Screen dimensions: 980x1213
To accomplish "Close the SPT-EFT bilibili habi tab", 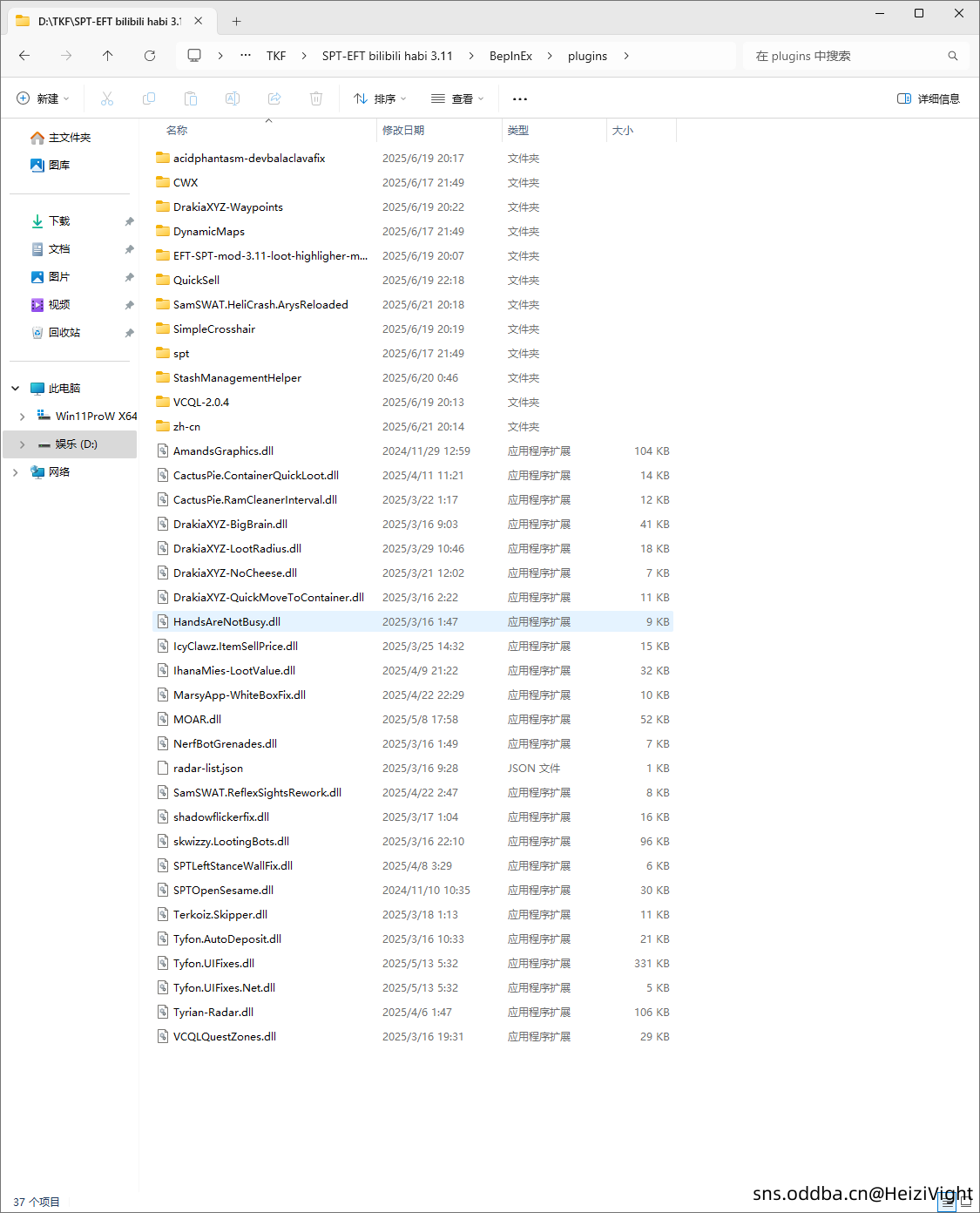I will click(199, 21).
